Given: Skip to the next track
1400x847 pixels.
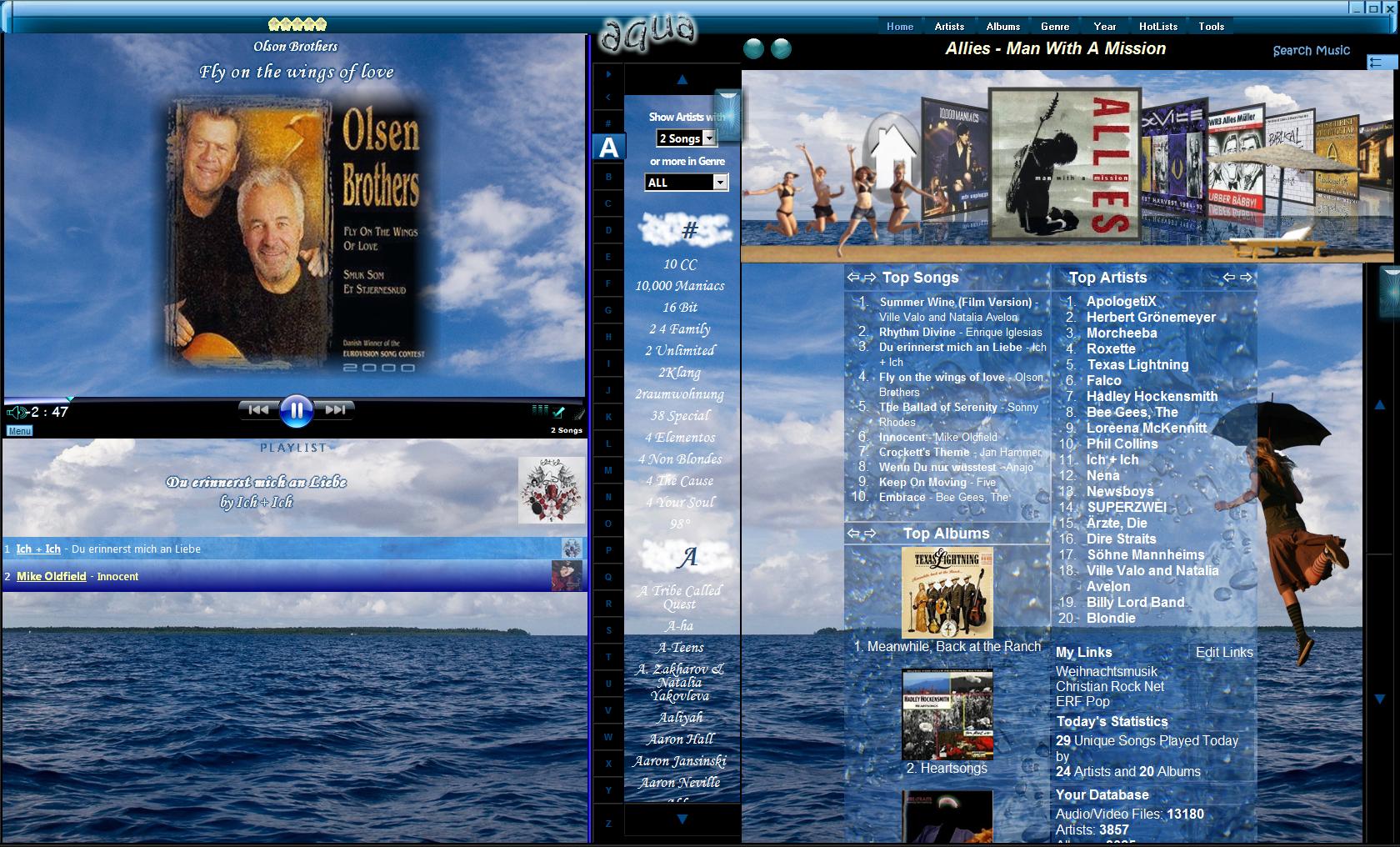Looking at the screenshot, I should [x=335, y=409].
